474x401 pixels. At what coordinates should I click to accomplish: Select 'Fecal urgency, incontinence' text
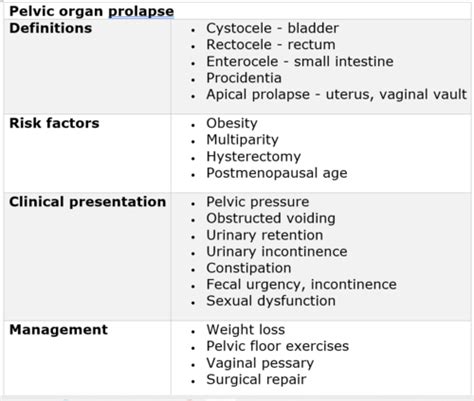pos(301,285)
